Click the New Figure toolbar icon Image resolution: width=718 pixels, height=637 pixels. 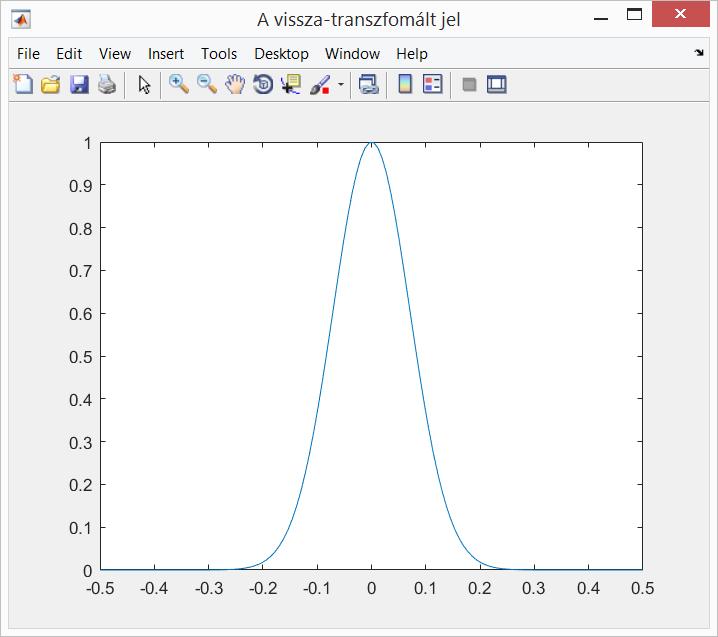click(x=22, y=85)
